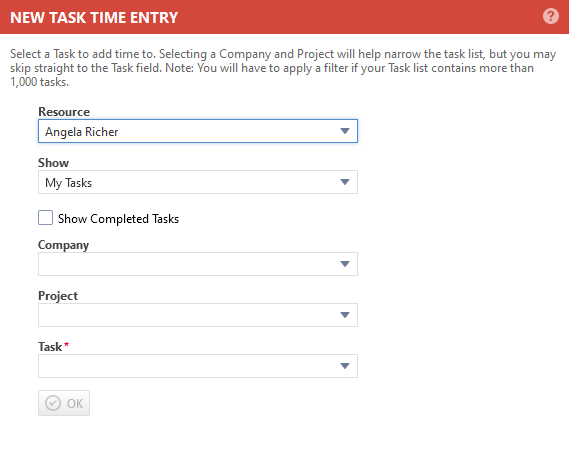
Task: Open the Company dropdown arrow
Action: pyautogui.click(x=345, y=264)
